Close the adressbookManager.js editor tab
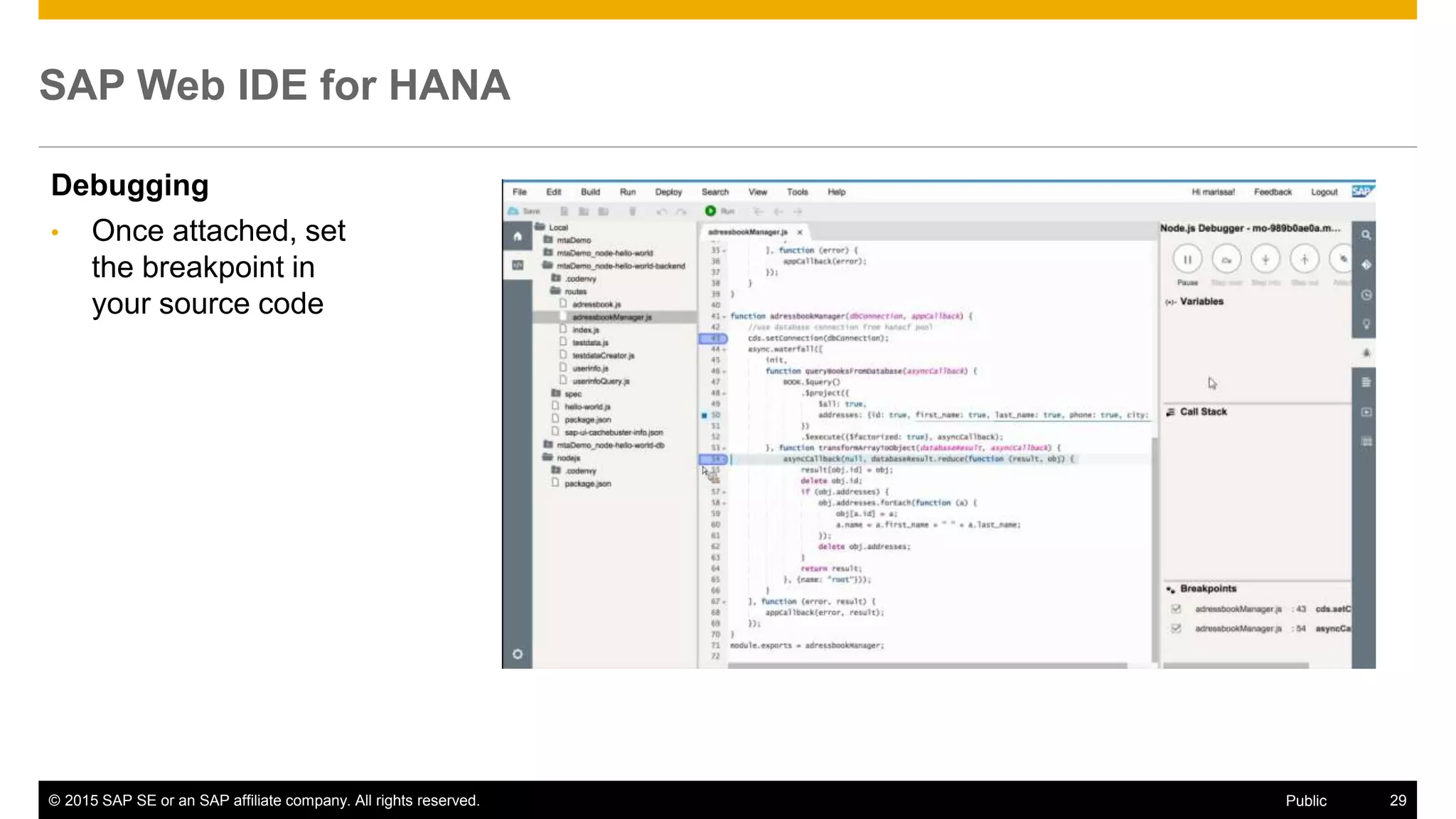 [x=800, y=232]
